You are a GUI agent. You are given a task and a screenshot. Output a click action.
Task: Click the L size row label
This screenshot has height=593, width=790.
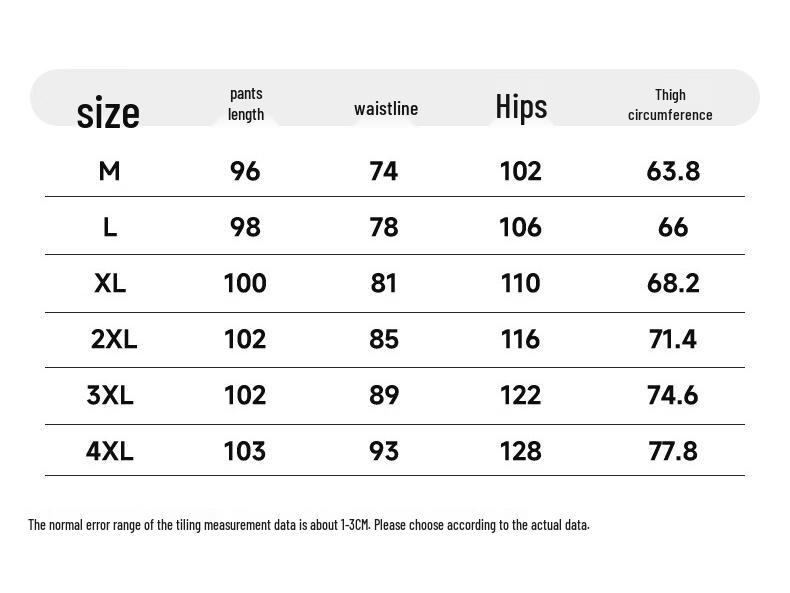[110, 227]
